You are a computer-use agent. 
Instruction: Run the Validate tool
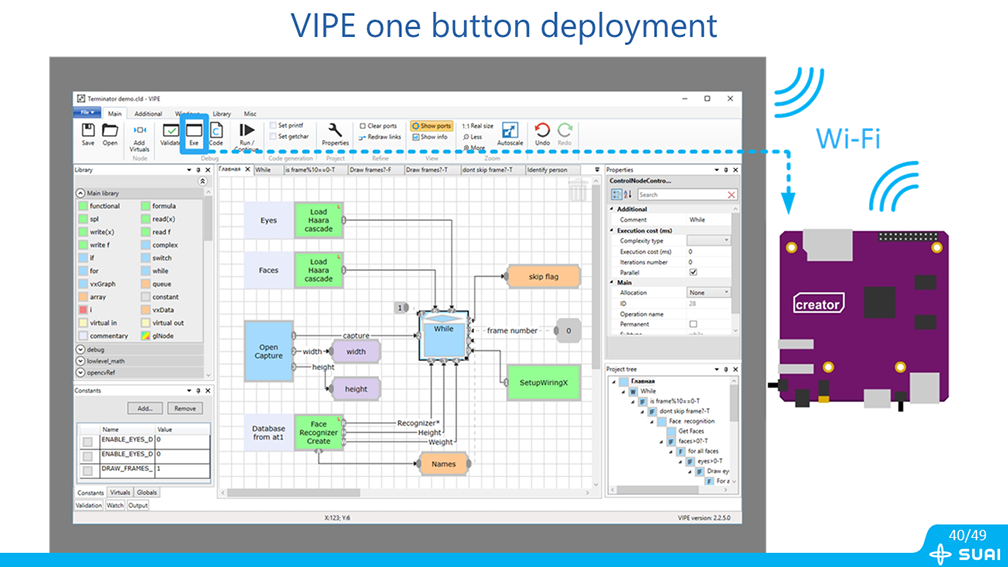(x=170, y=131)
